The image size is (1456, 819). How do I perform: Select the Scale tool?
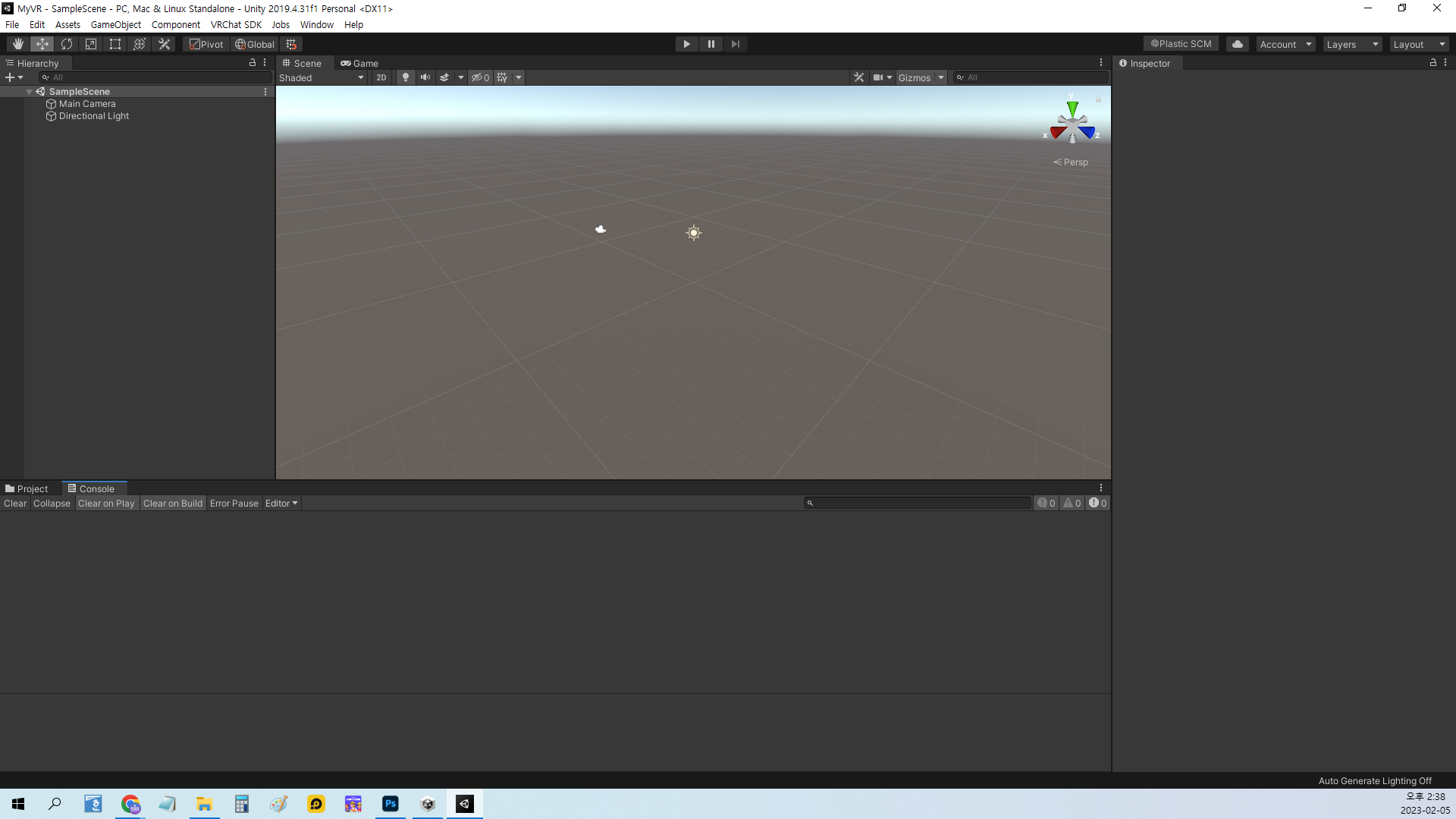click(x=91, y=44)
